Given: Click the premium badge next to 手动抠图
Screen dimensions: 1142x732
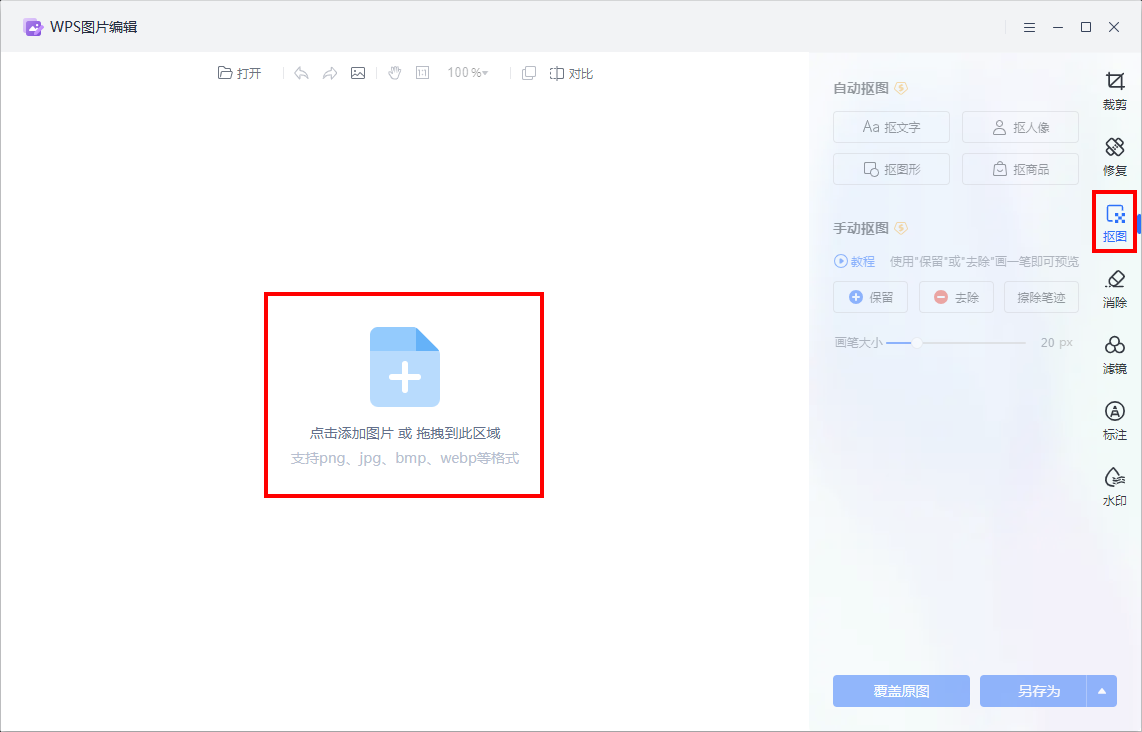Looking at the screenshot, I should tap(901, 228).
